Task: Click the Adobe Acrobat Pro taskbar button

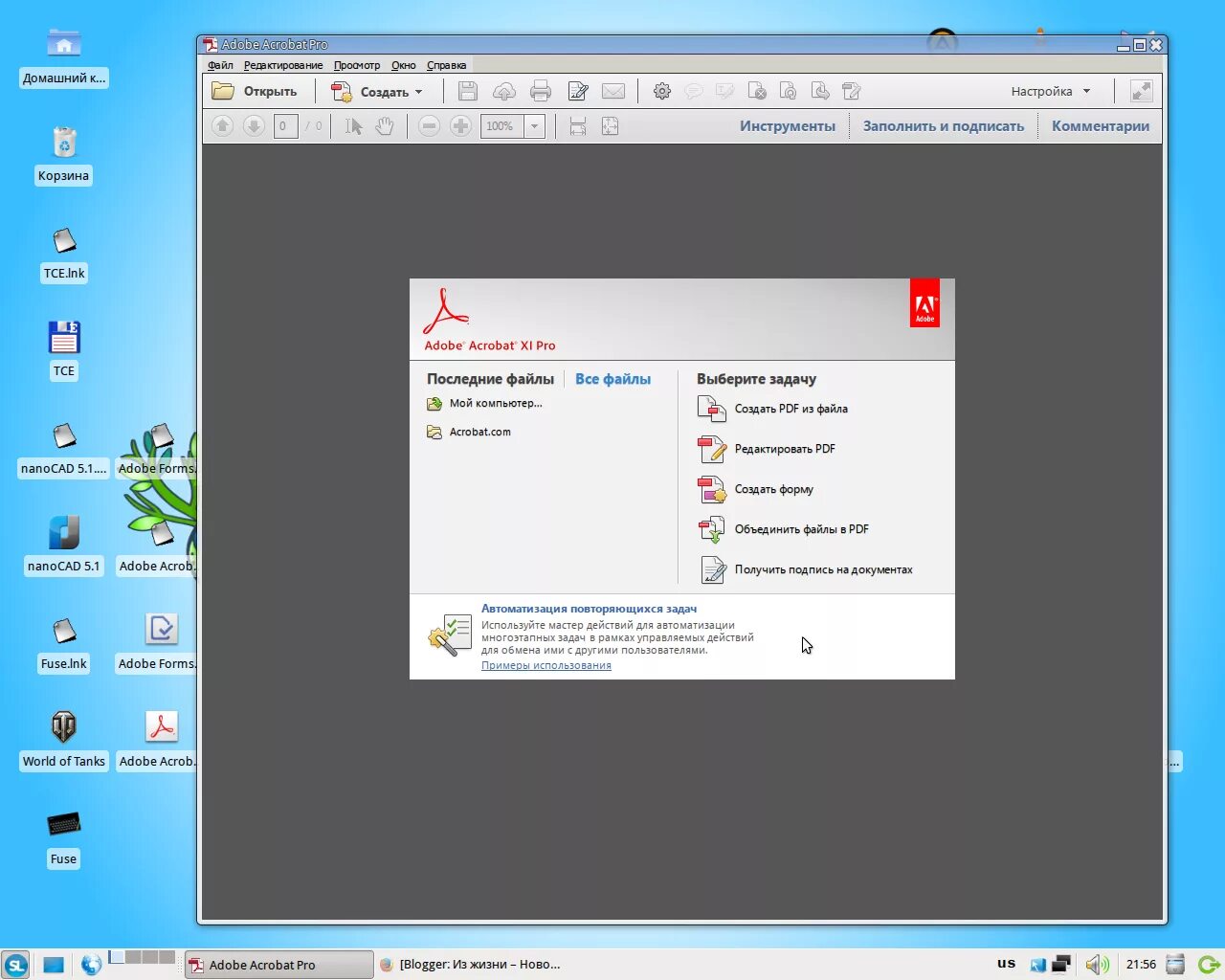Action: click(x=278, y=965)
